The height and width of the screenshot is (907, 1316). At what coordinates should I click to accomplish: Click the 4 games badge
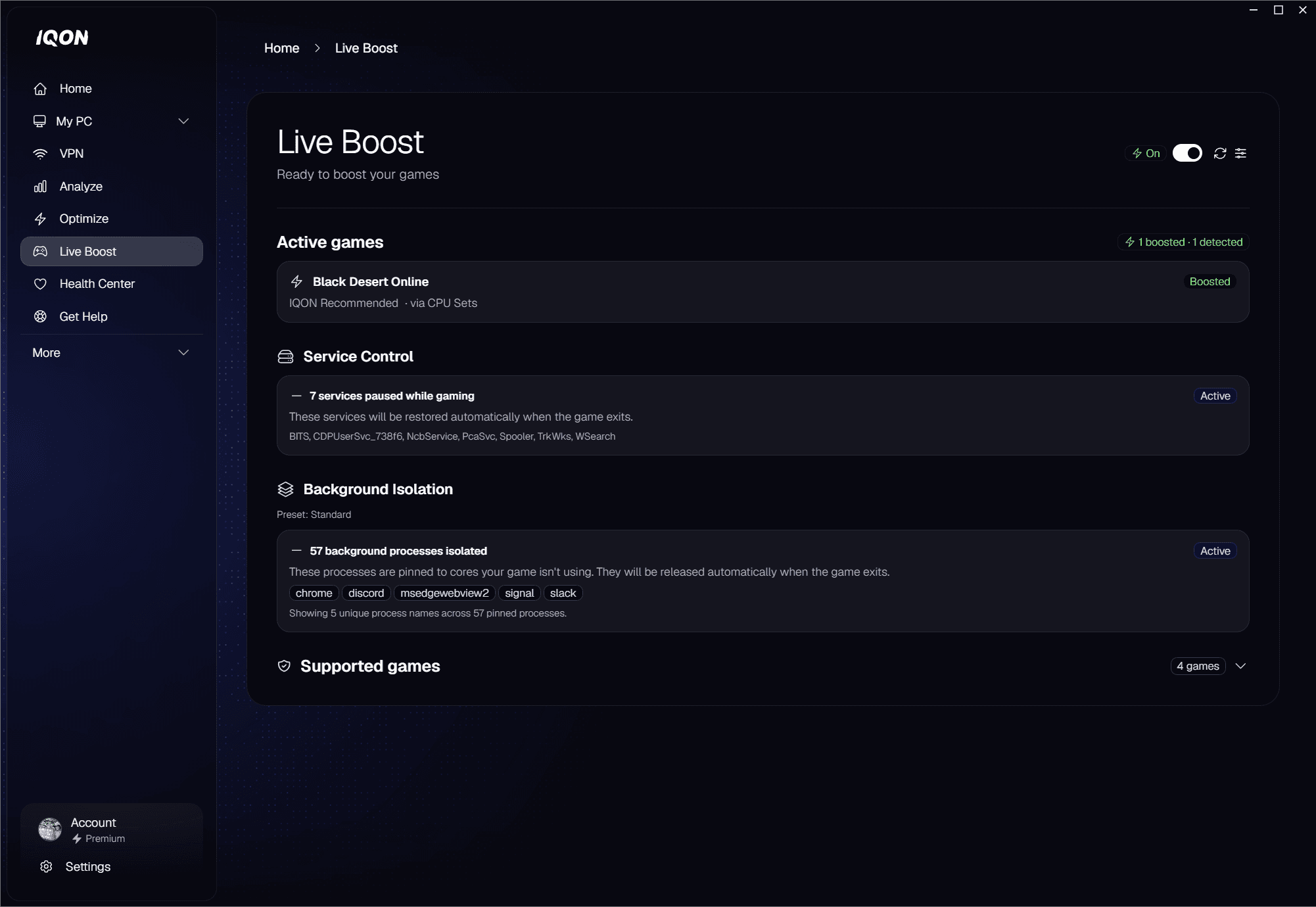[x=1198, y=666]
